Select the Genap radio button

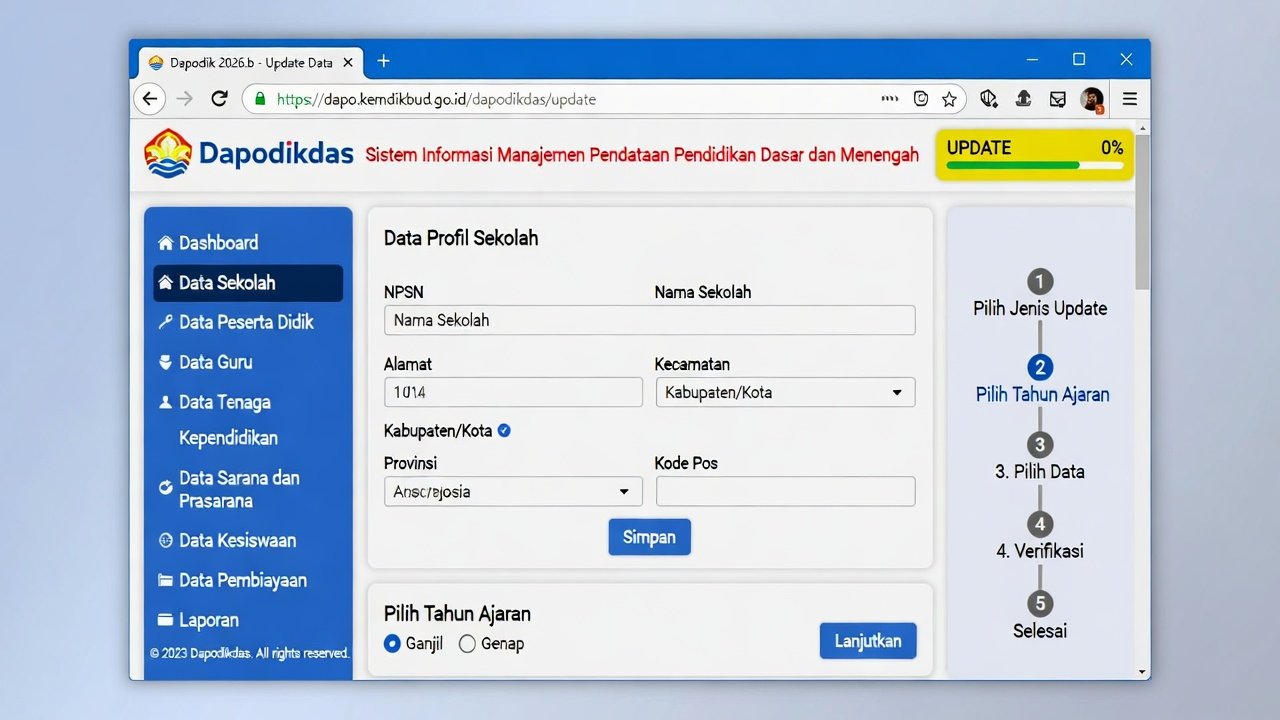[467, 644]
